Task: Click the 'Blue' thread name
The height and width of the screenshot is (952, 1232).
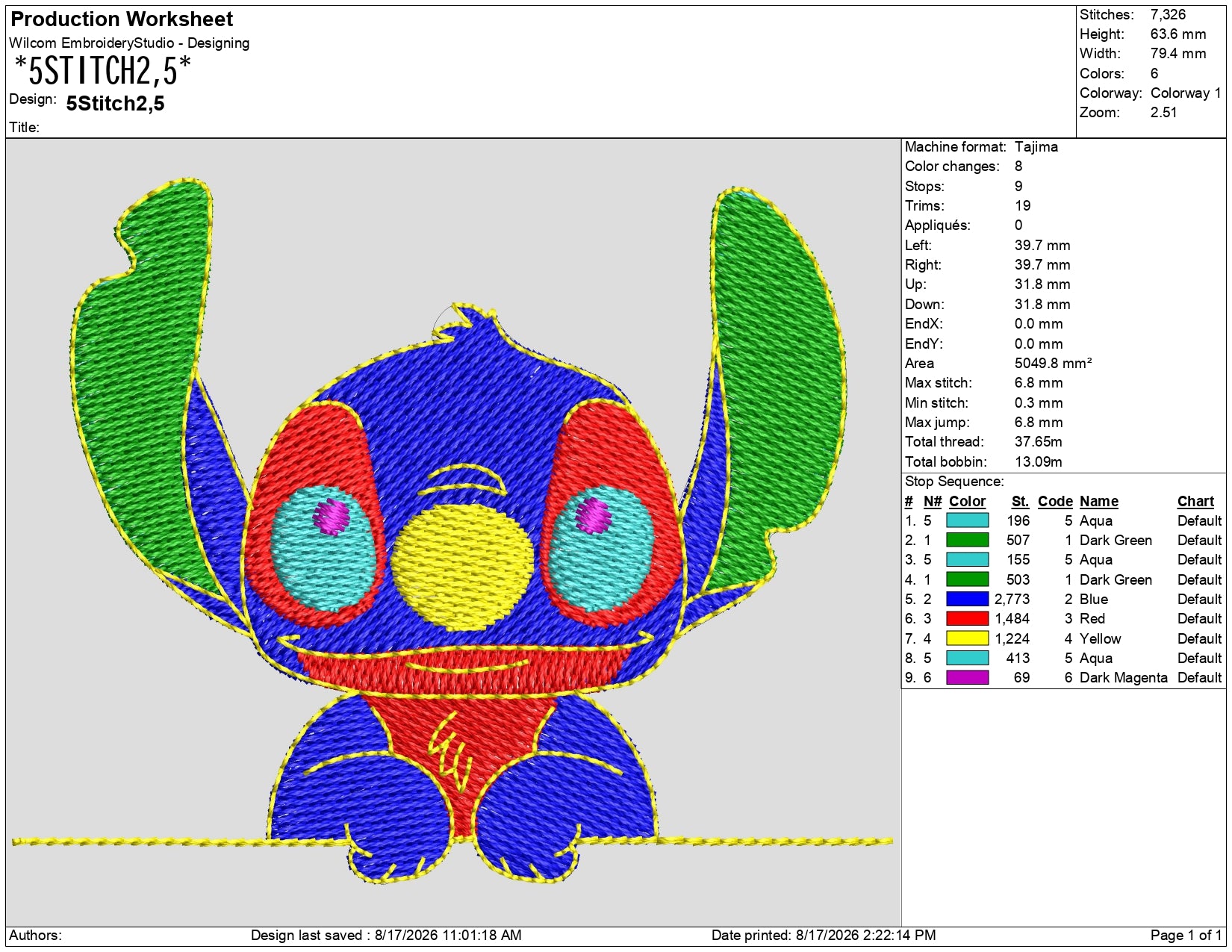Action: point(1093,599)
